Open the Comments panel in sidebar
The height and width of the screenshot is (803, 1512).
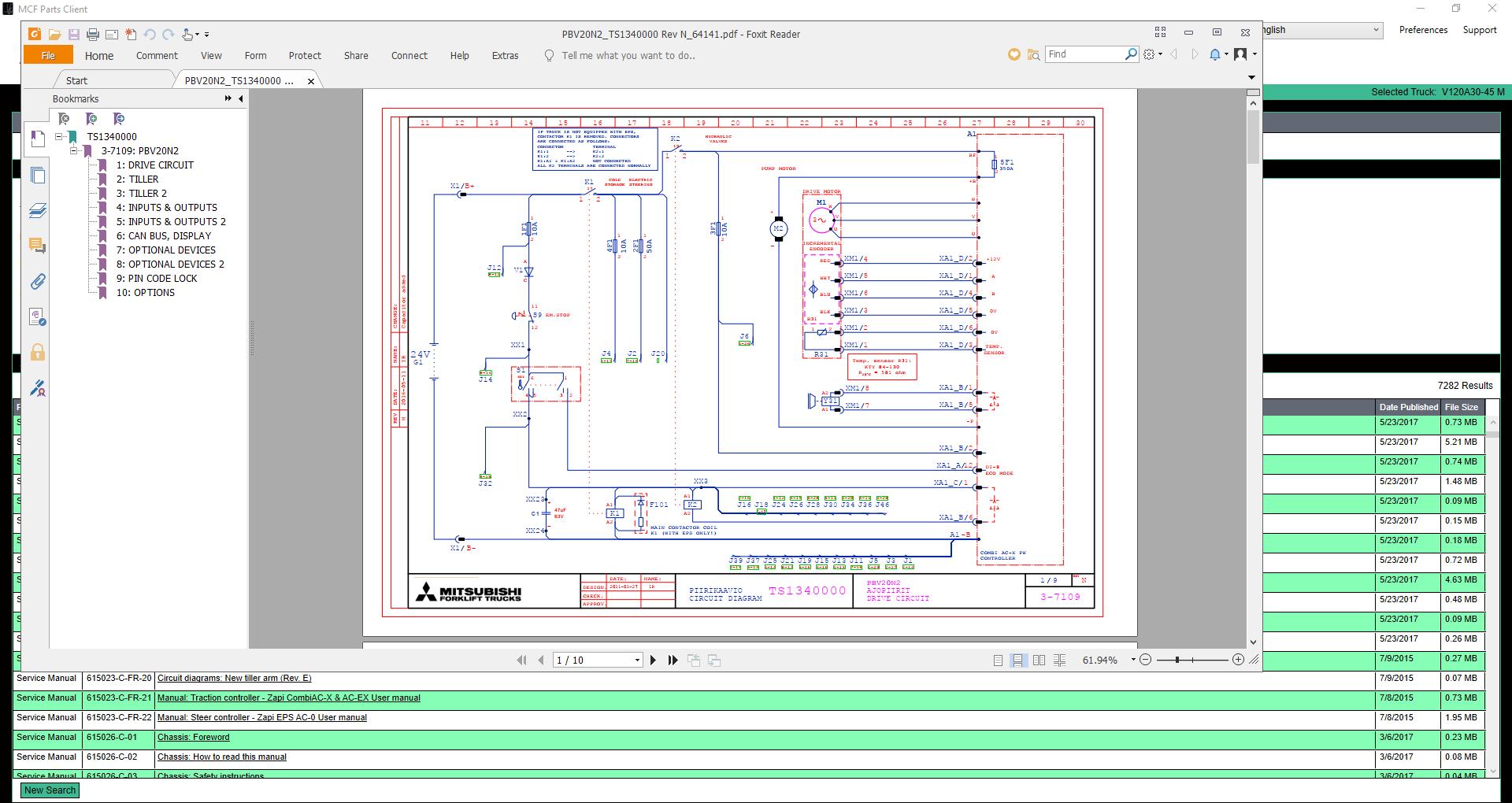[37, 246]
